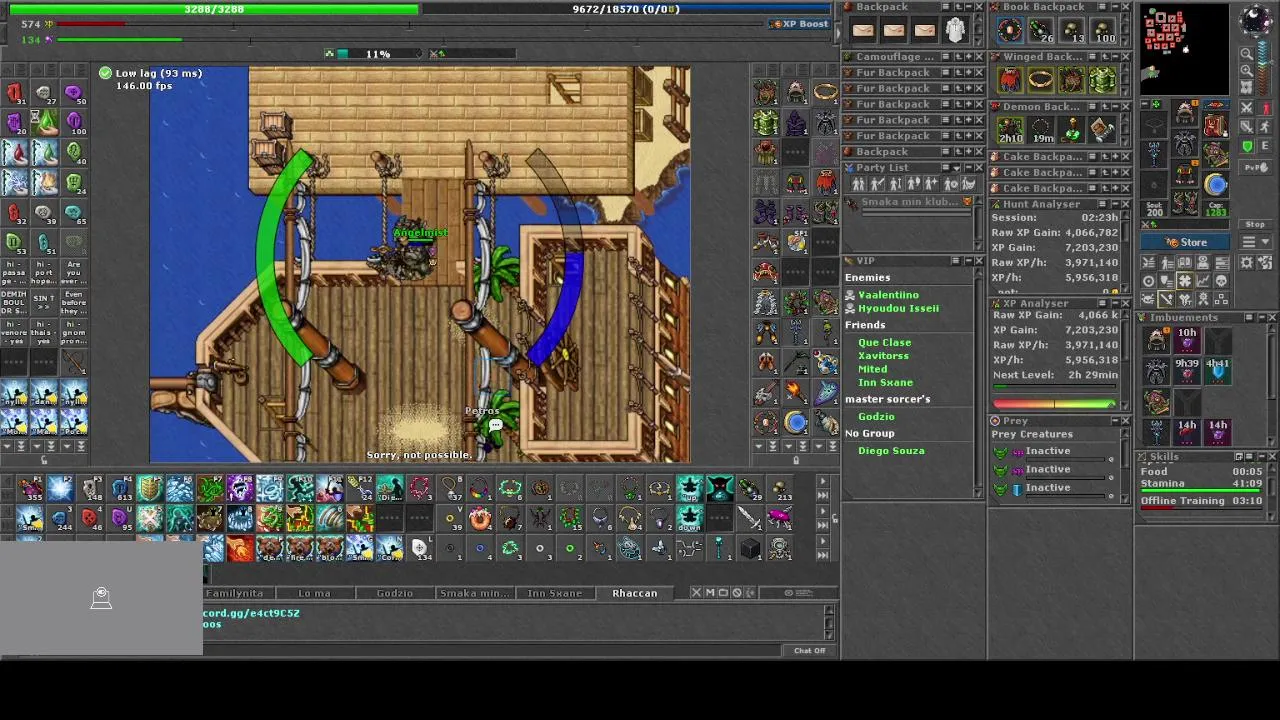Click the puzzle-piece Imbuements tracker icon

click(x=1185, y=281)
